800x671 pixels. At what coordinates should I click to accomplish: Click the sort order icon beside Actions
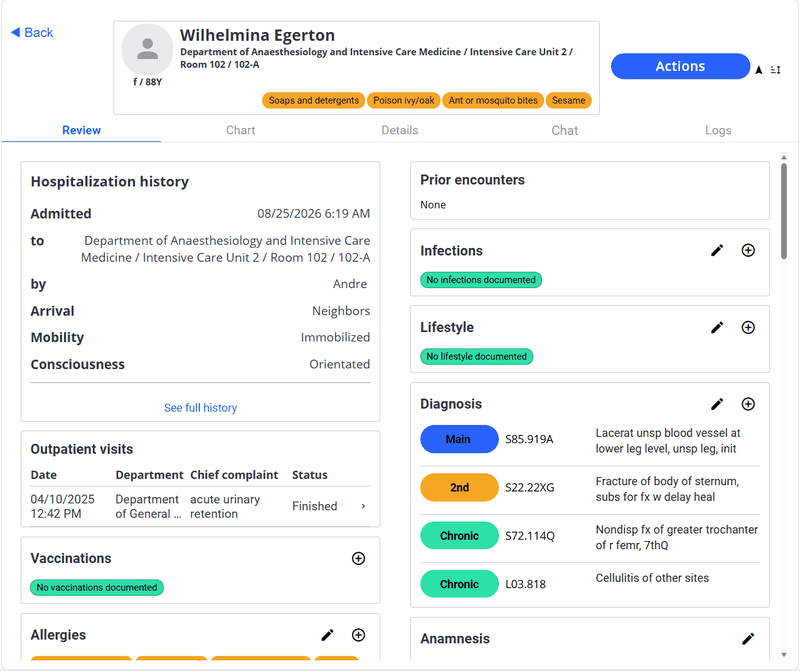point(776,70)
